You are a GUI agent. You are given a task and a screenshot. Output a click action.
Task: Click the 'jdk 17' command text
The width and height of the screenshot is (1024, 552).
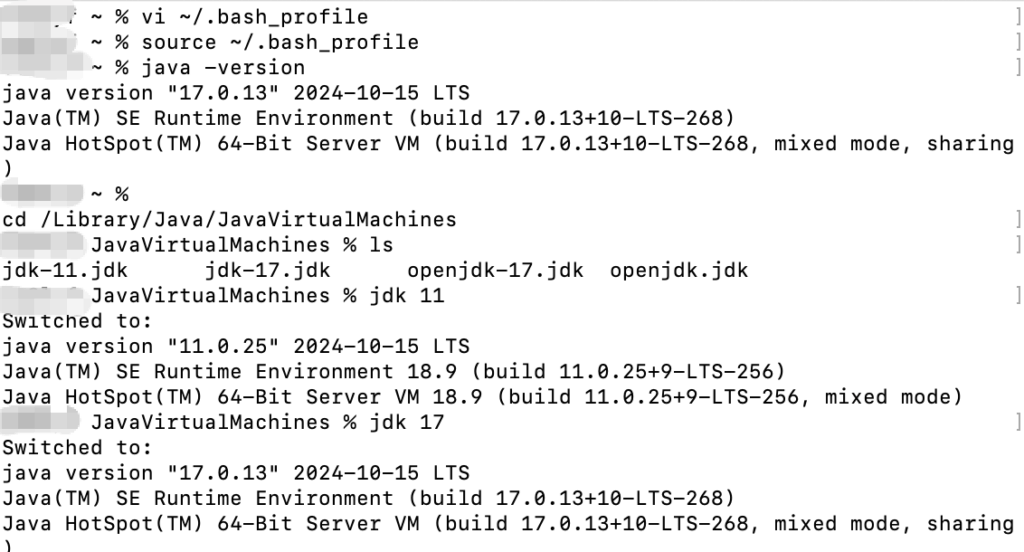tap(407, 422)
